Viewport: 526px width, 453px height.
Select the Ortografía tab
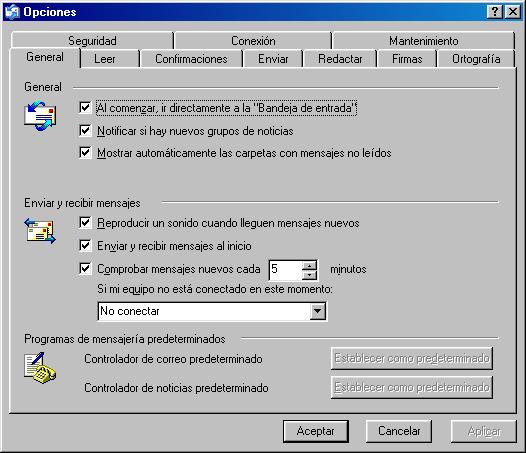coord(476,59)
